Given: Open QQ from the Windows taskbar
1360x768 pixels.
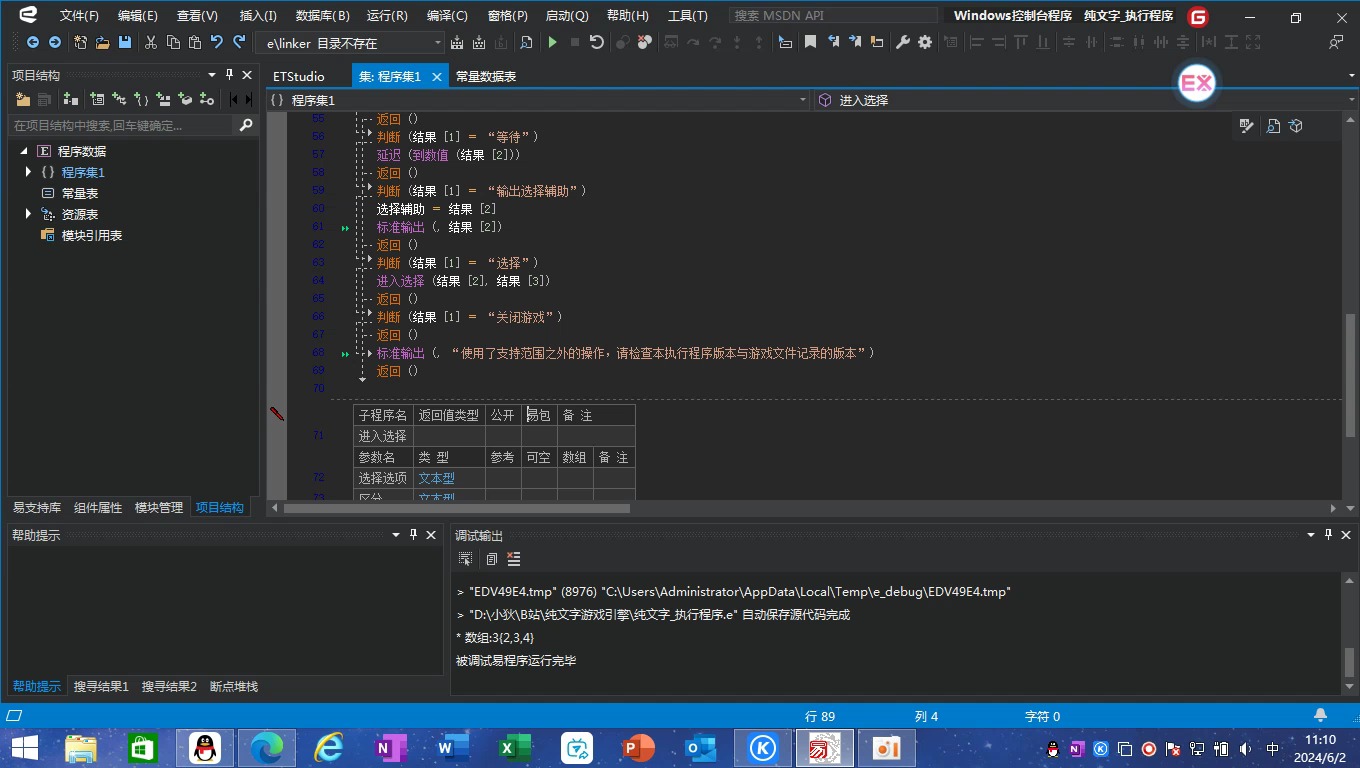Looking at the screenshot, I should tap(205, 747).
